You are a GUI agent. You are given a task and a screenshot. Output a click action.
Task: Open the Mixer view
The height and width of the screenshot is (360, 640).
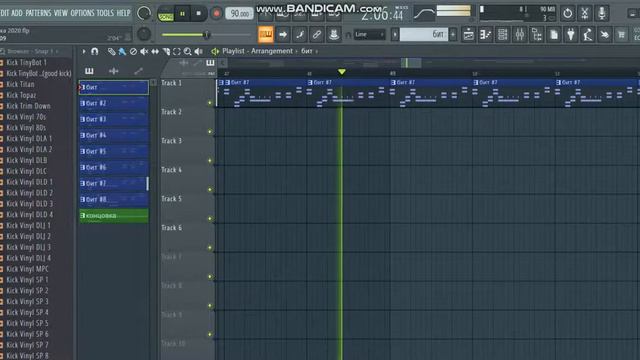point(520,35)
